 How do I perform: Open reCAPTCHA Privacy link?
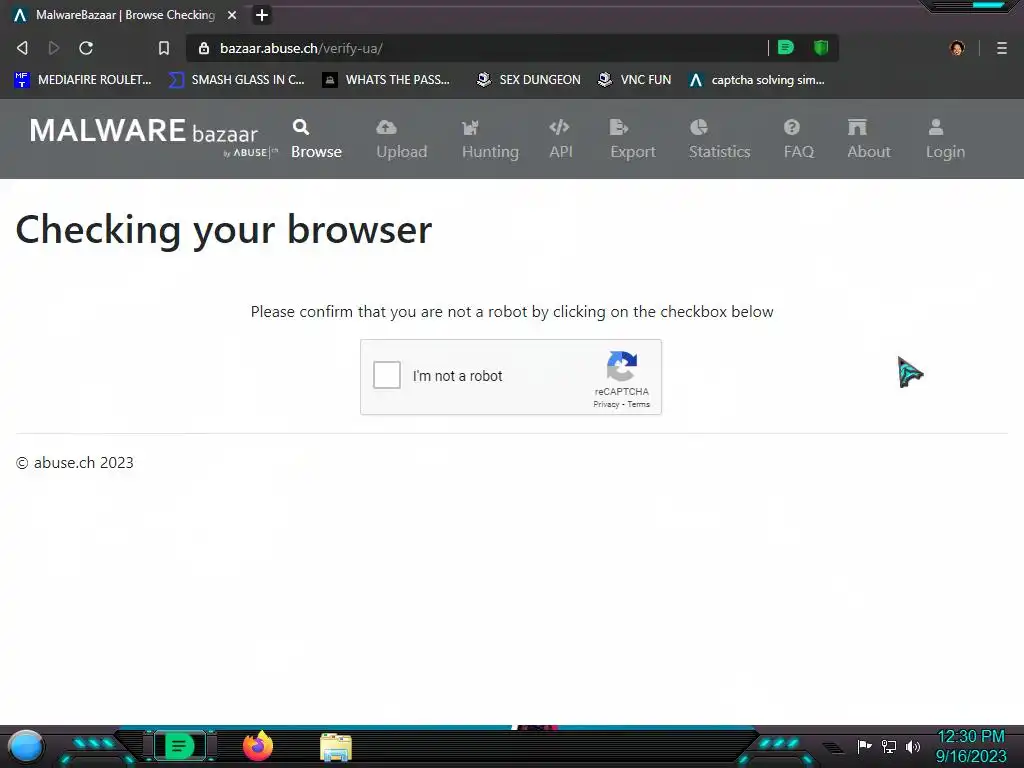tap(606, 404)
